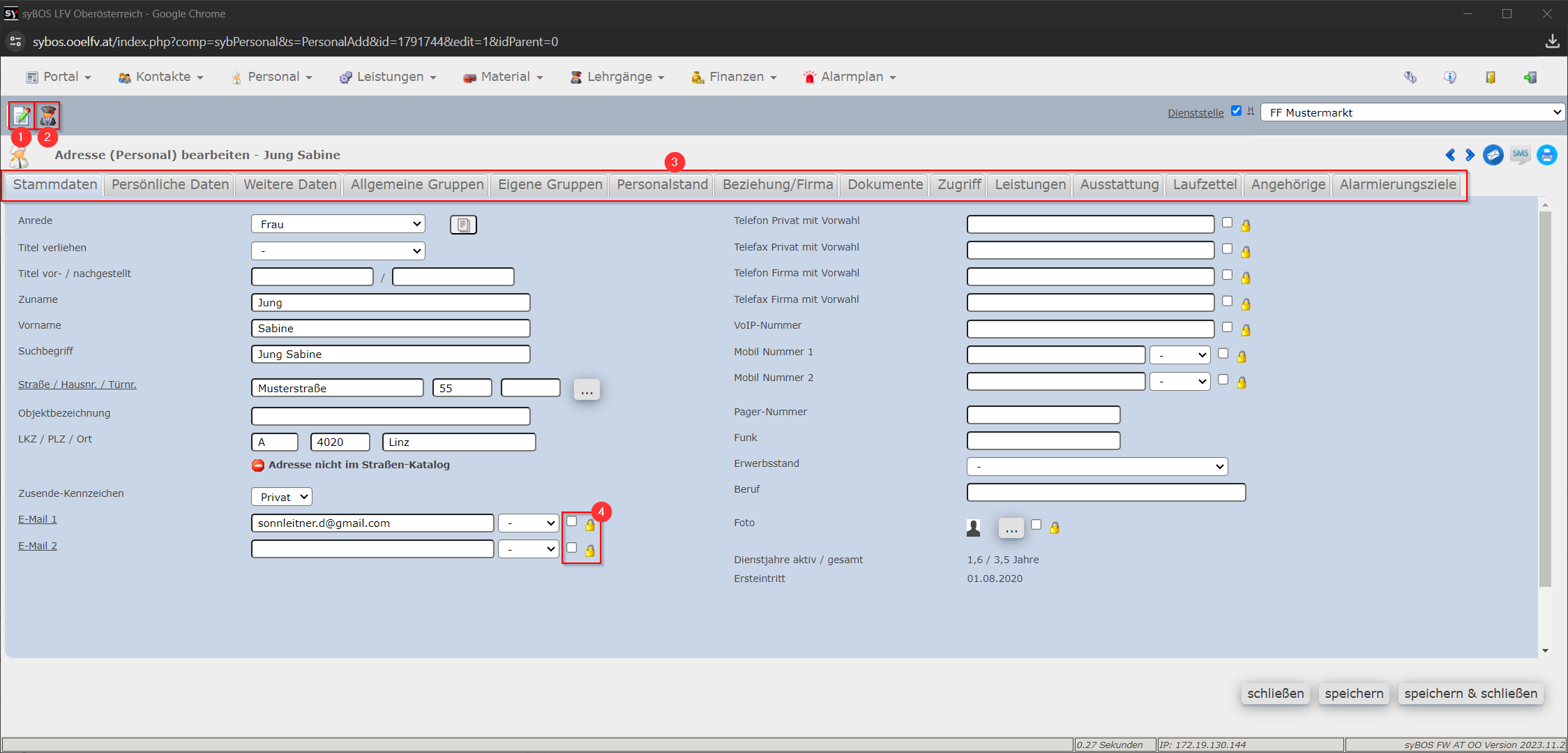
Task: Open the Kontakte menu
Action: (161, 77)
